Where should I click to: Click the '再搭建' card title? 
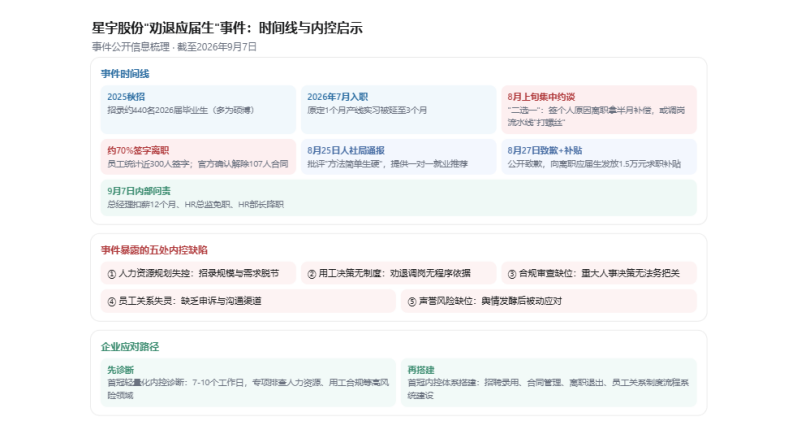[421, 370]
